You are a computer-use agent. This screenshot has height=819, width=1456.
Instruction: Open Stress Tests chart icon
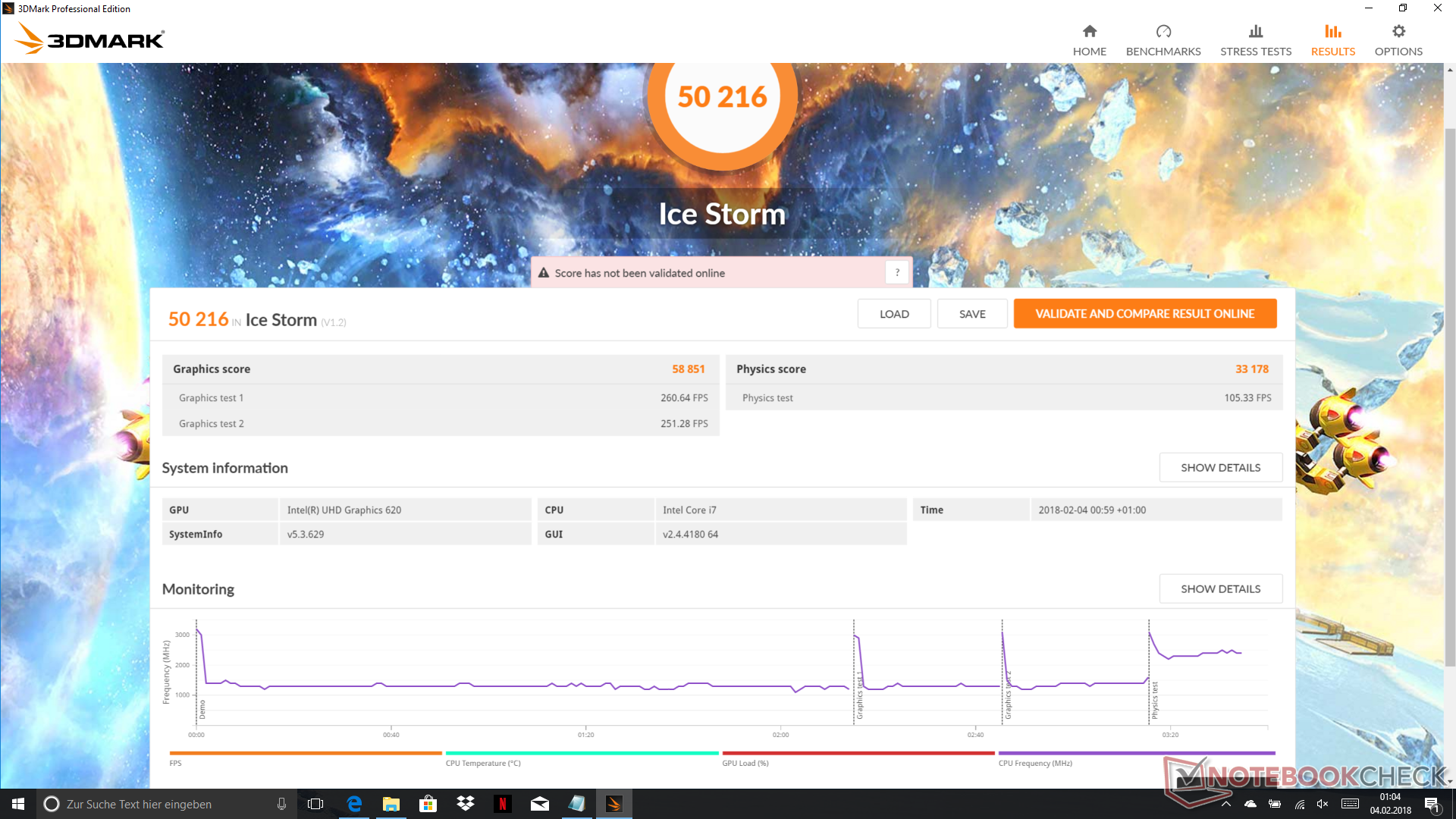click(1256, 32)
